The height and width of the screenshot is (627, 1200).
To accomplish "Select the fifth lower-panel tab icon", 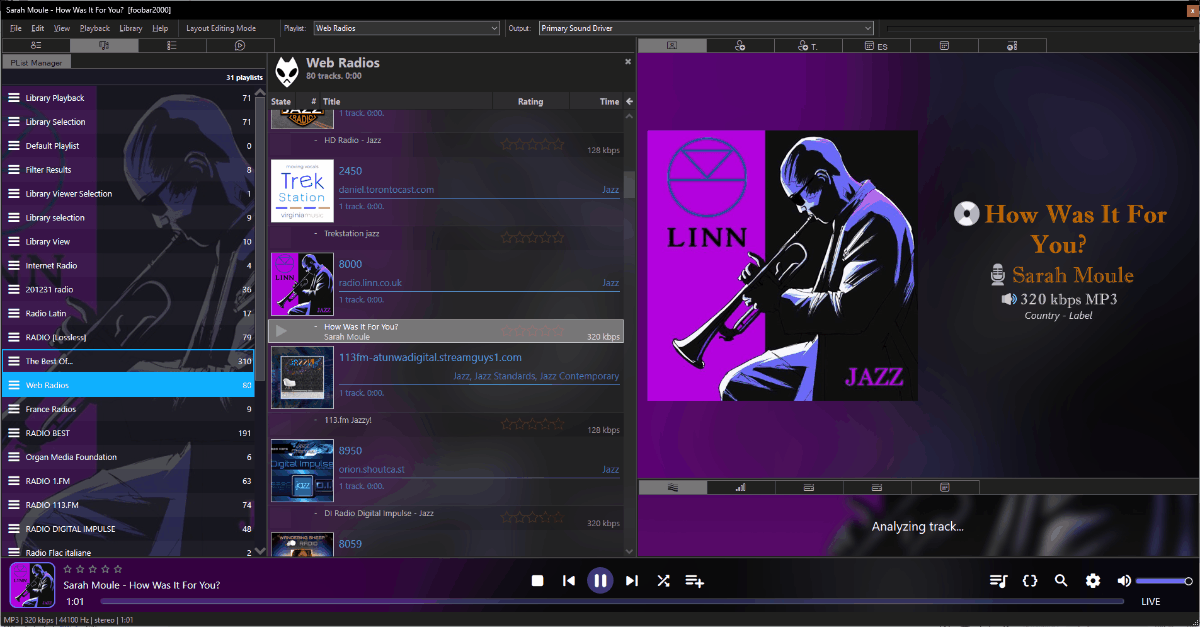I will 944,487.
